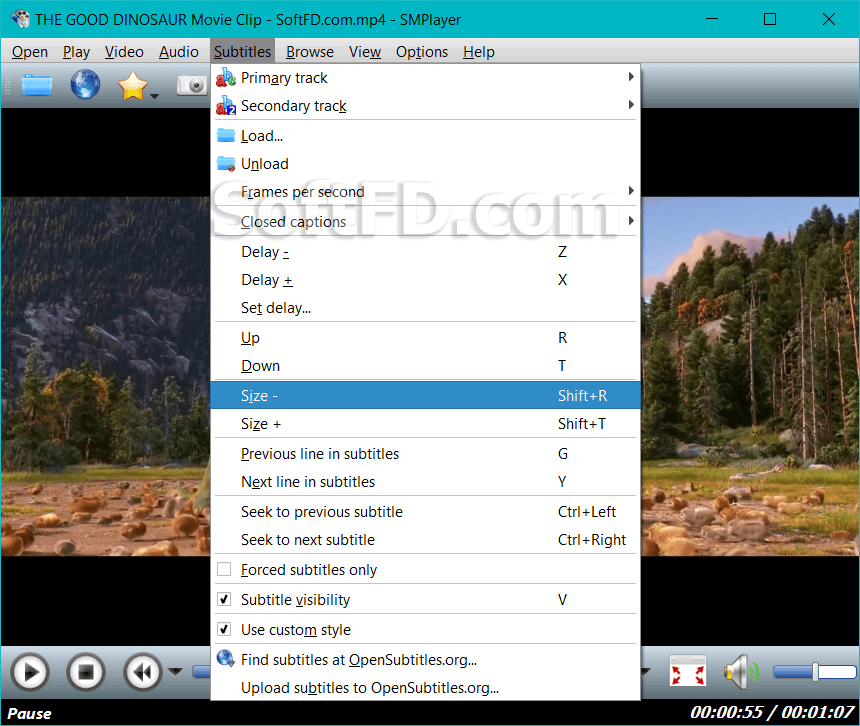Close the Subtitles menu from menu bar

click(x=242, y=52)
